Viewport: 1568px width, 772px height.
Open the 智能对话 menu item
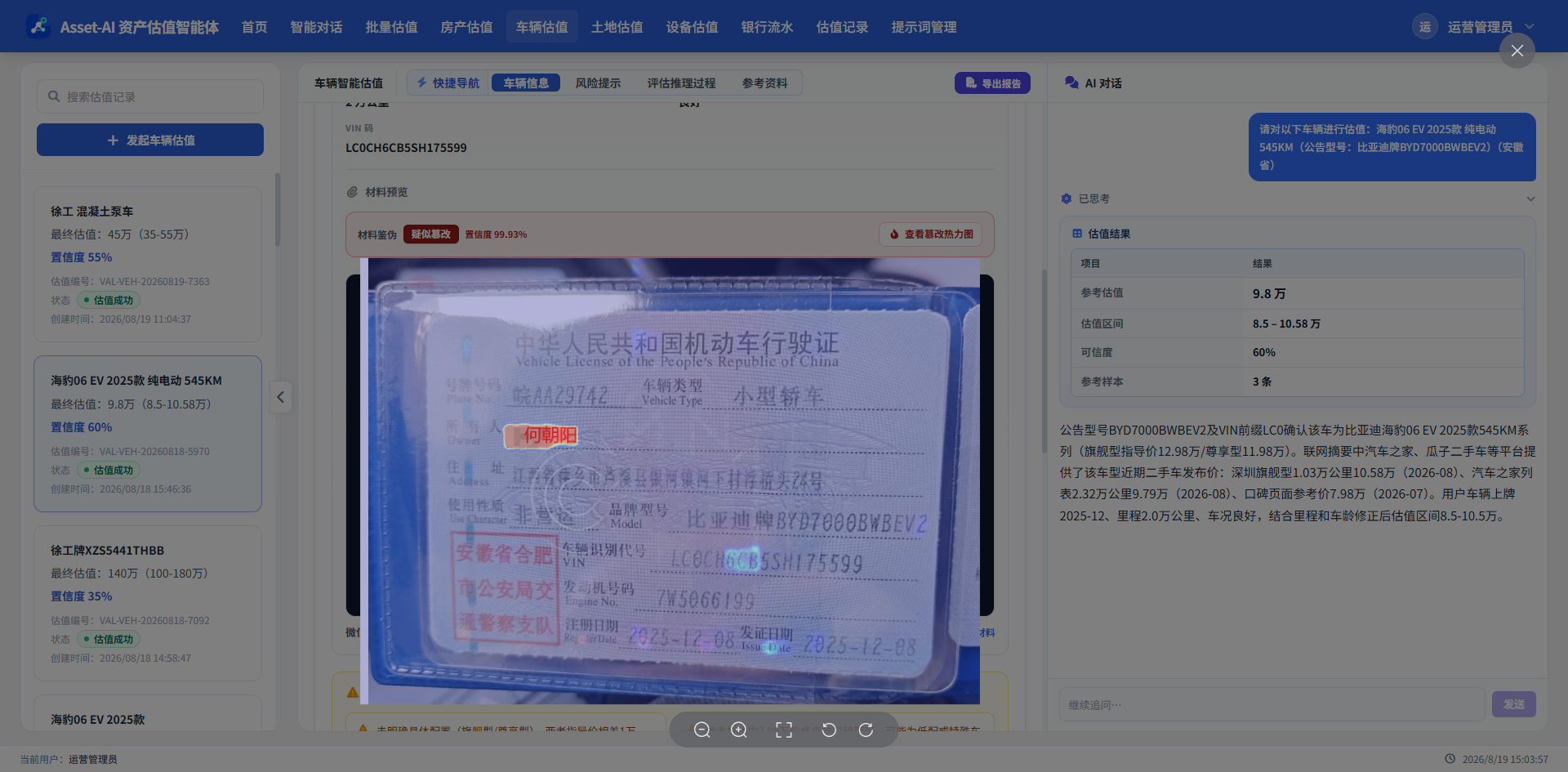click(x=316, y=27)
